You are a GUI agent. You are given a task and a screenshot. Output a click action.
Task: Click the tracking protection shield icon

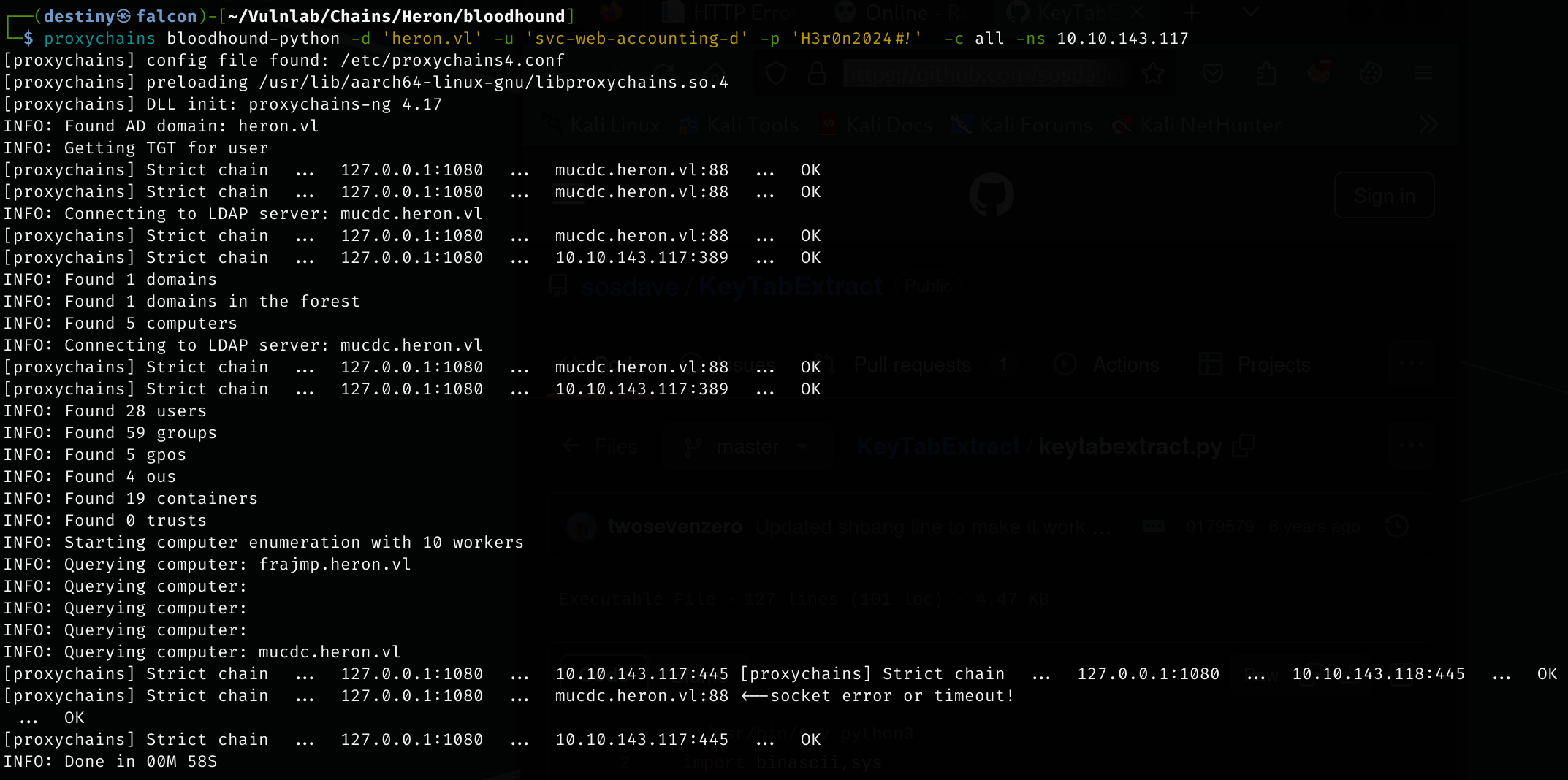coord(776,74)
